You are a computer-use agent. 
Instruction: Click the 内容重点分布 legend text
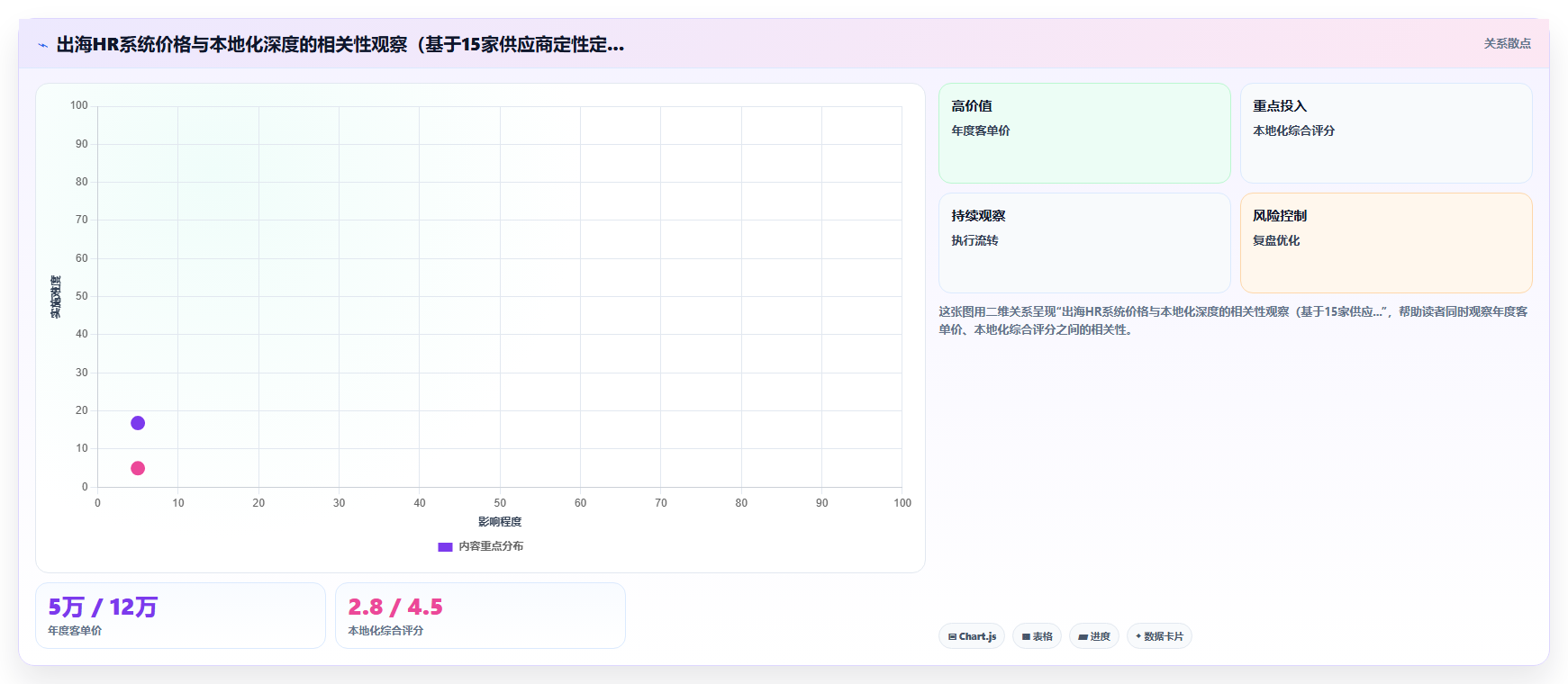pyautogui.click(x=491, y=546)
